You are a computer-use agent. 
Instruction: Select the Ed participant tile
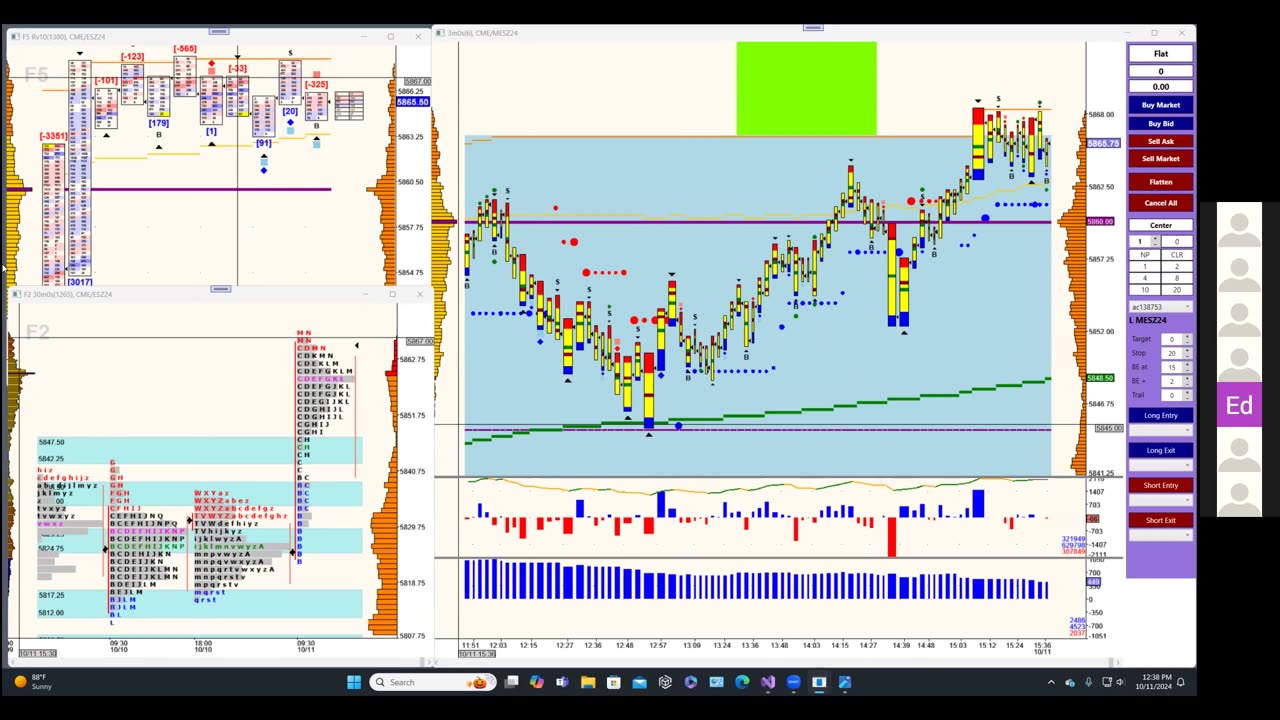pyautogui.click(x=1239, y=405)
